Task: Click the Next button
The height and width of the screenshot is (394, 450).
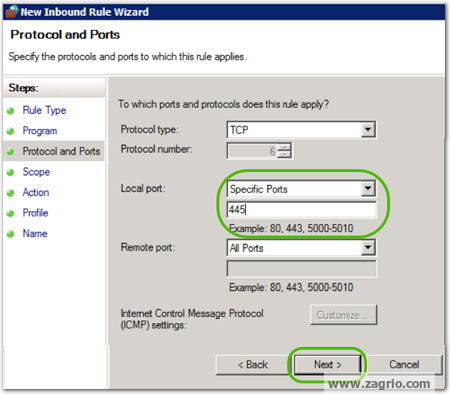Action: [x=327, y=365]
